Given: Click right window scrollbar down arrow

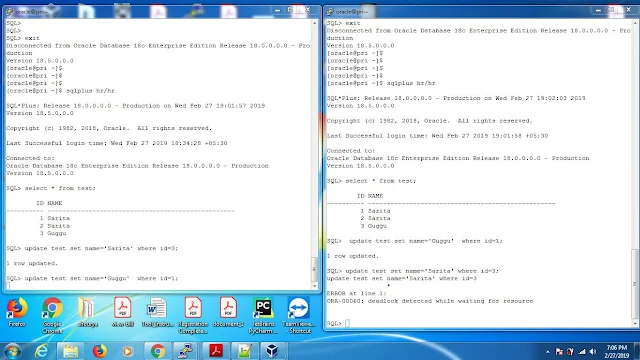Looking at the screenshot, I should (x=635, y=324).
